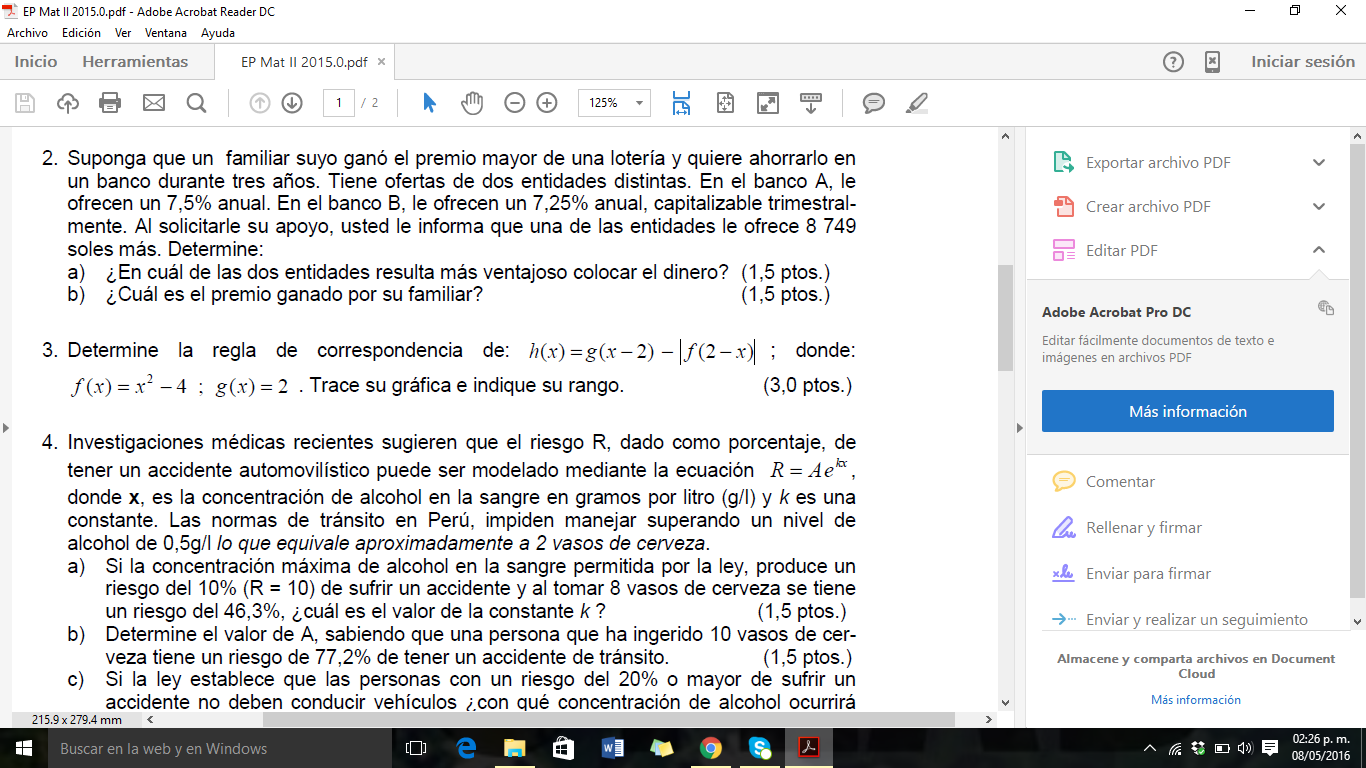This screenshot has height=768, width=1366.
Task: Open the search text magnifier tool
Action: pos(196,103)
